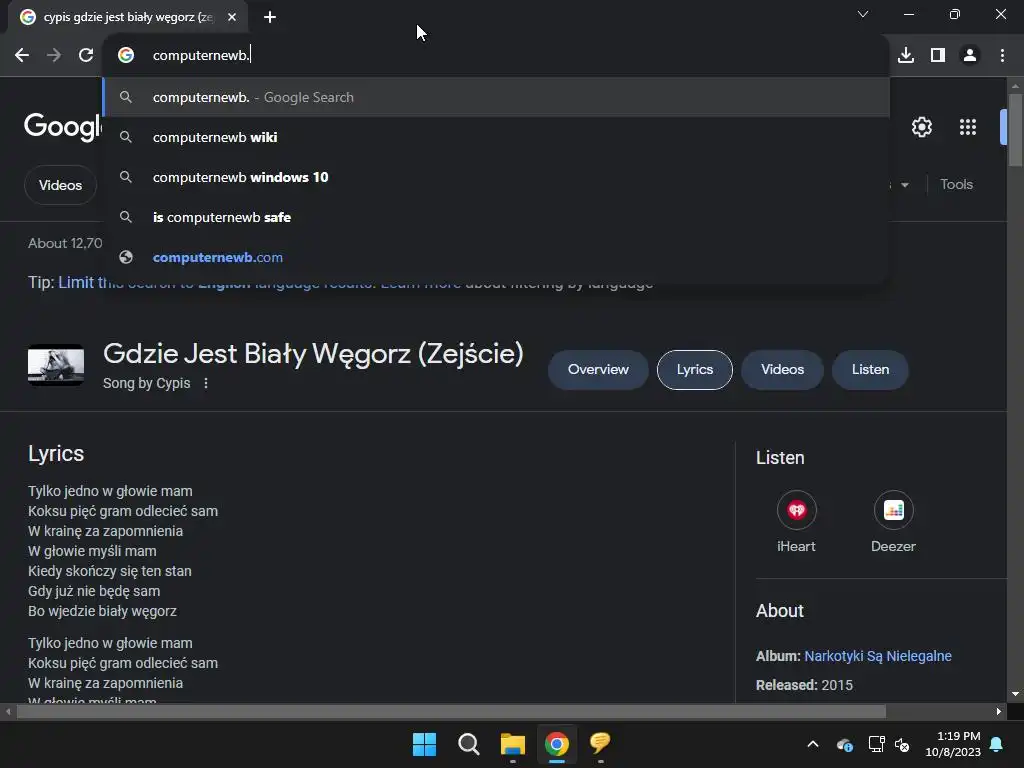
Task: Click the address bar text computernewb.
Action: click(x=201, y=56)
